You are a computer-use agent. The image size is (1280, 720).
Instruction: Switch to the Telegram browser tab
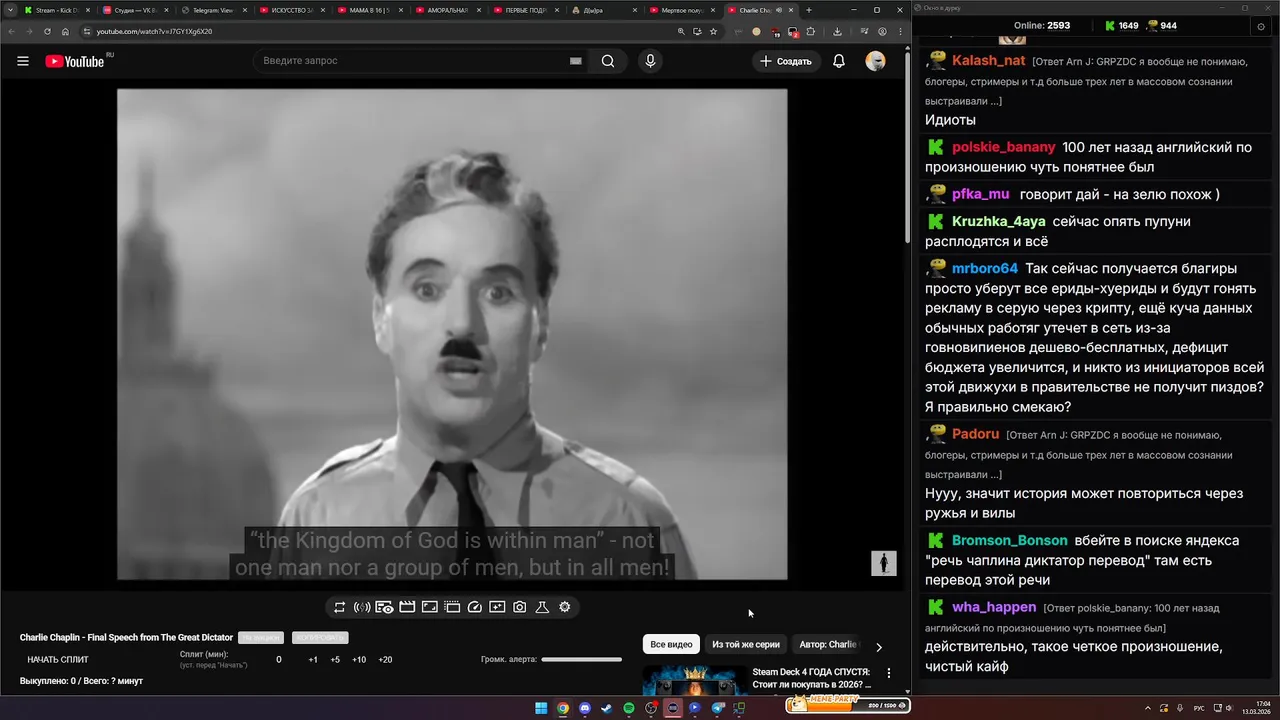point(212,10)
